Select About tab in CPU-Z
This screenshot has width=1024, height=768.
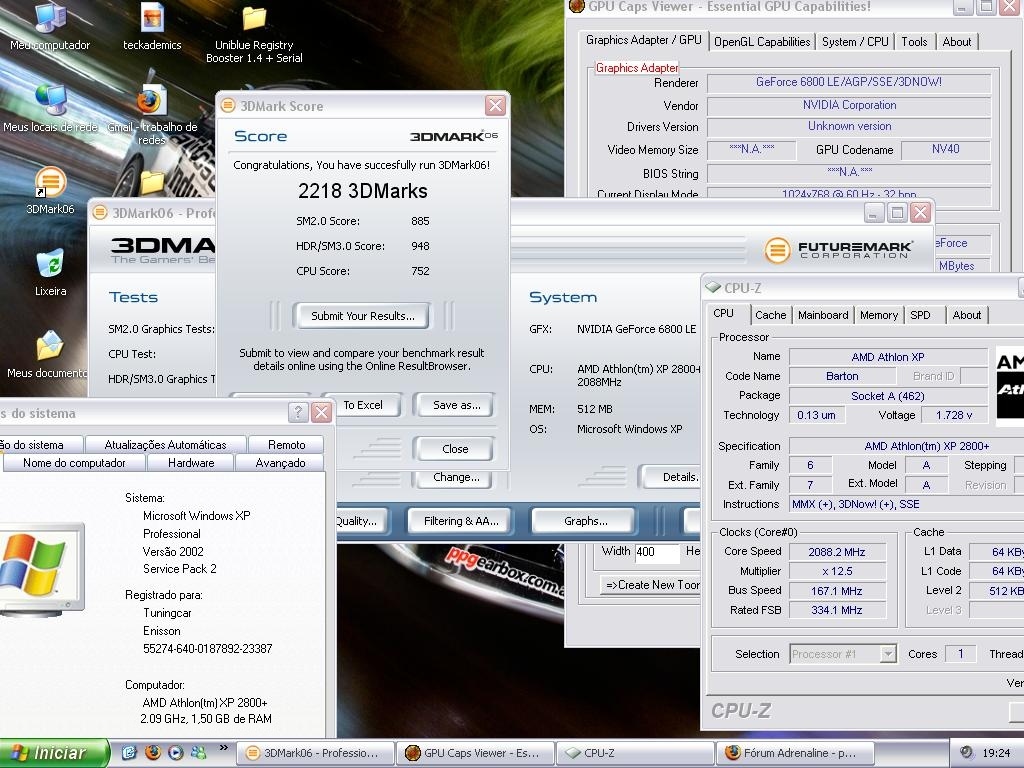pyautogui.click(x=967, y=315)
